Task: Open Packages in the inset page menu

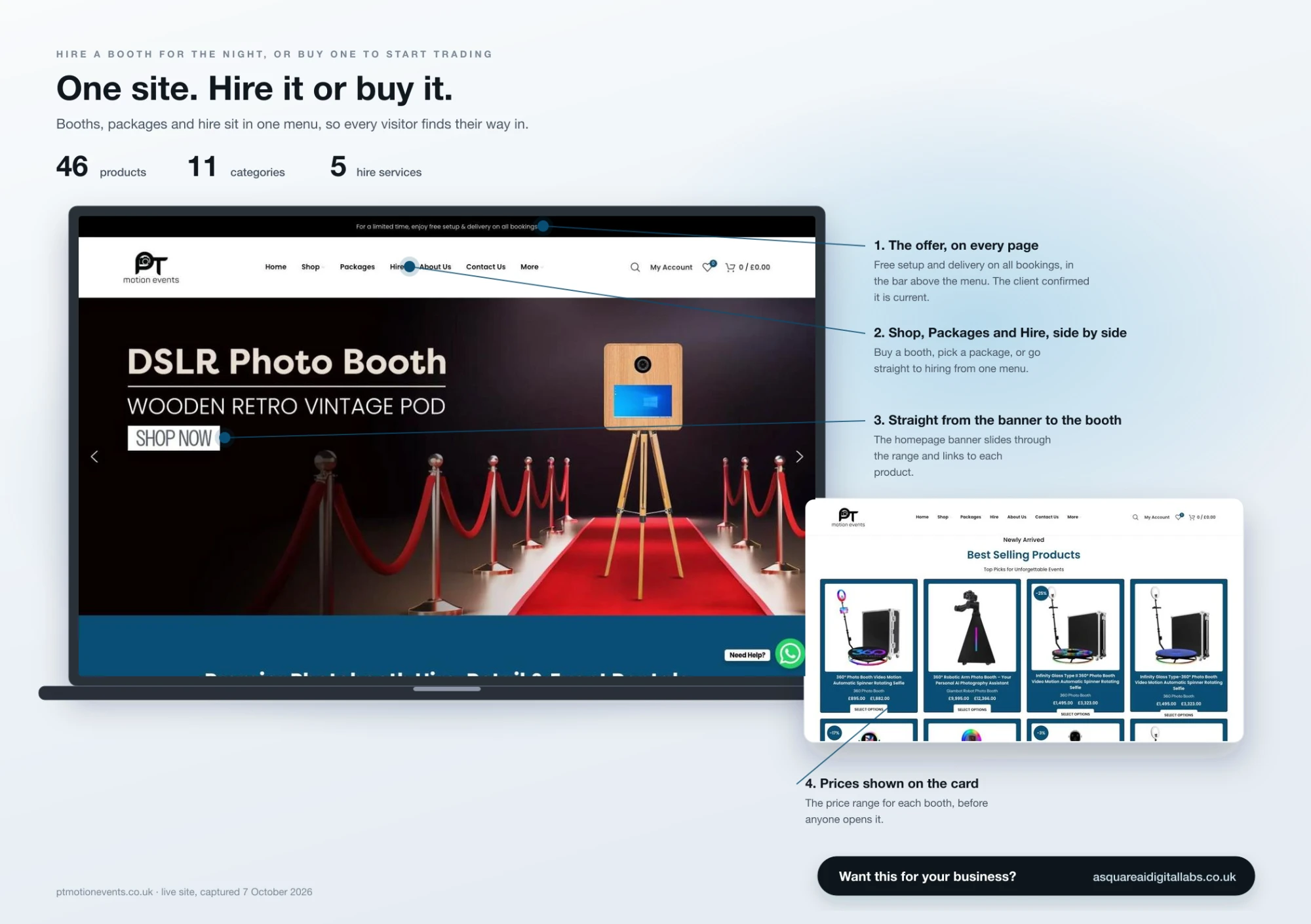Action: (971, 517)
